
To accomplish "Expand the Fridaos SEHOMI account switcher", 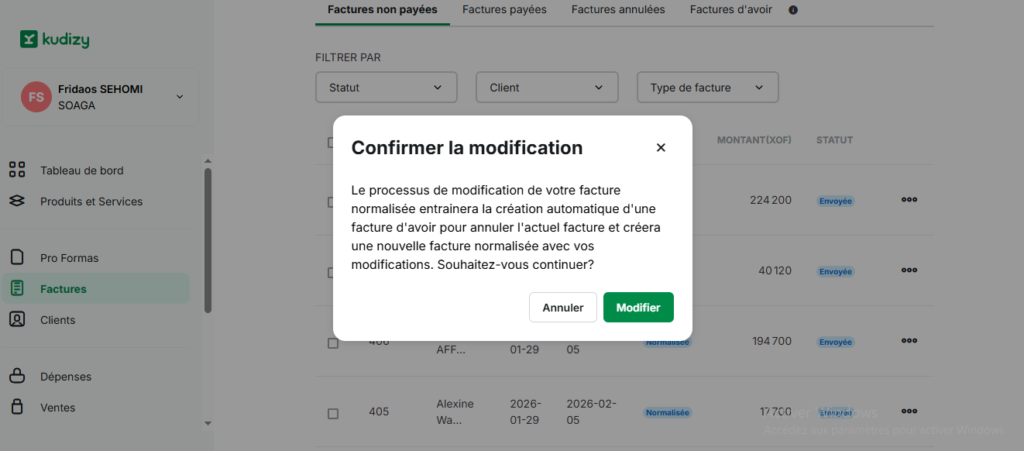I will [179, 97].
